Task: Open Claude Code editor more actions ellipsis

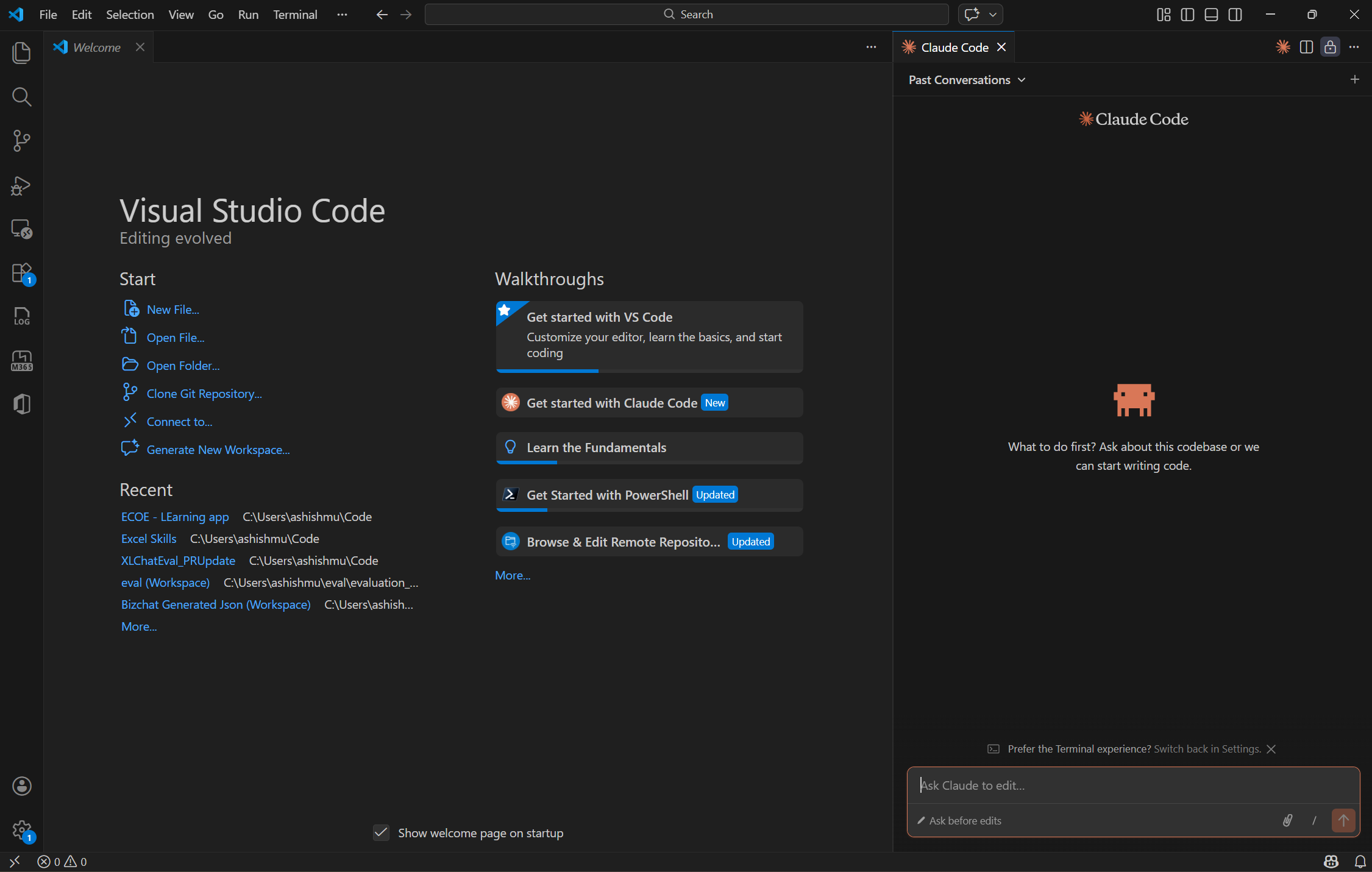Action: pyautogui.click(x=1354, y=47)
